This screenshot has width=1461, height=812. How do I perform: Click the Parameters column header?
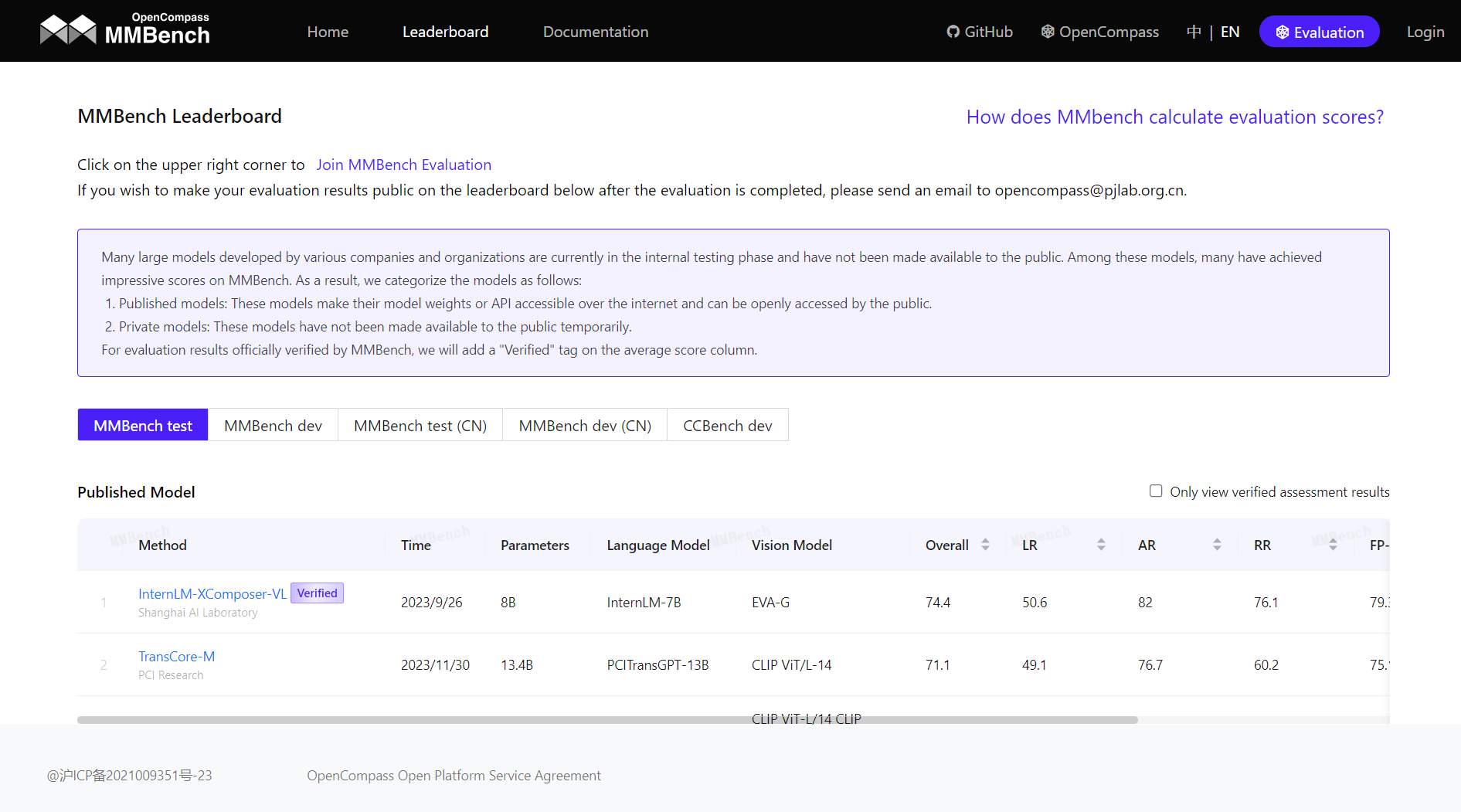pos(535,545)
